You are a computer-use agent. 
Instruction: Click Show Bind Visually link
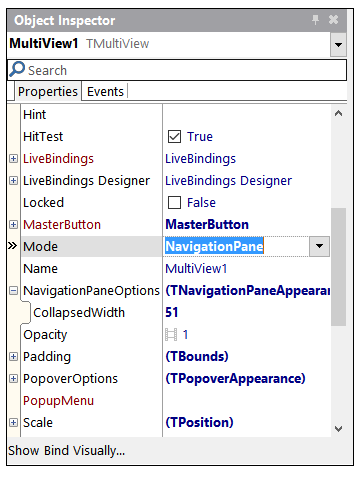coord(67,451)
